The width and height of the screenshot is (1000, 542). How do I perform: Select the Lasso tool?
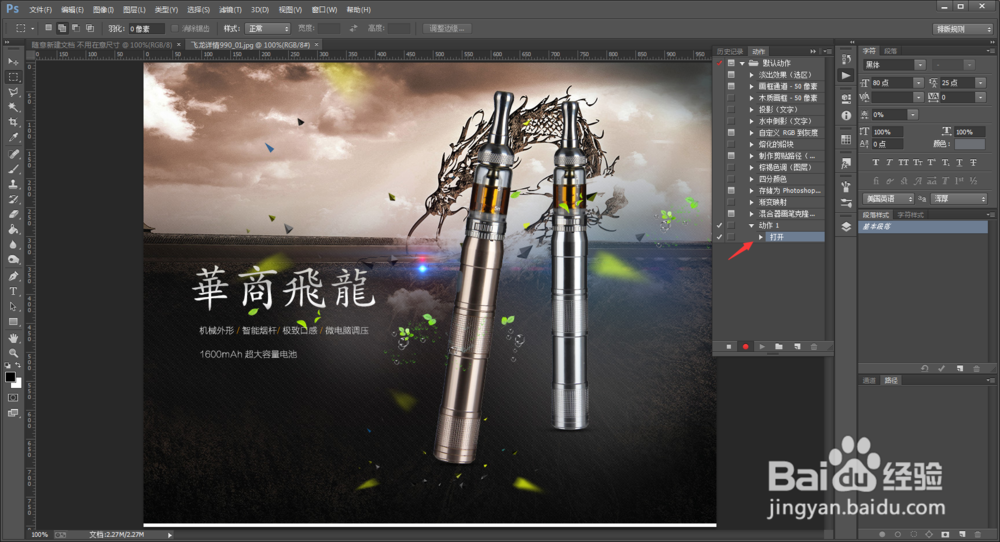pyautogui.click(x=13, y=92)
